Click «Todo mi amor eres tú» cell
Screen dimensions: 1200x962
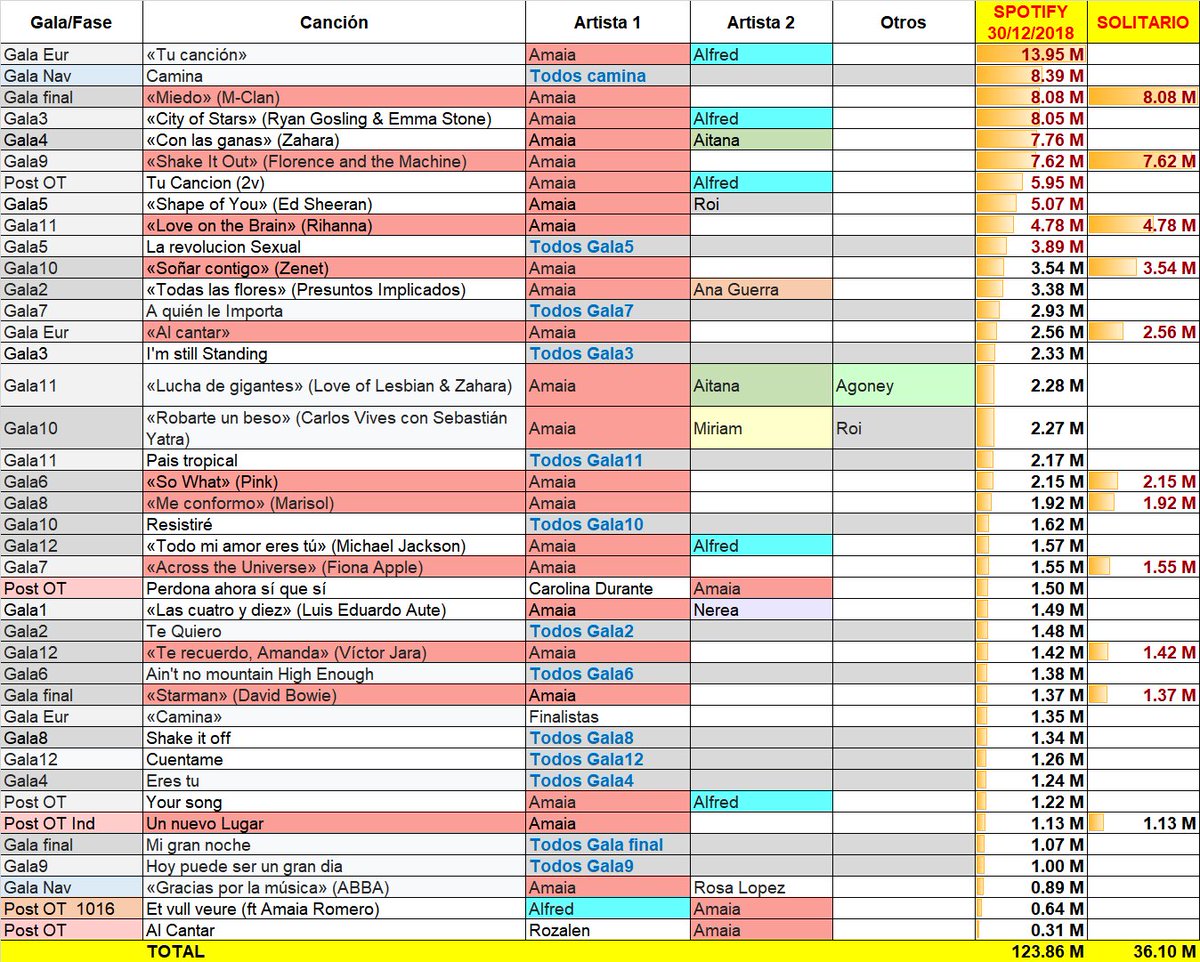[334, 546]
